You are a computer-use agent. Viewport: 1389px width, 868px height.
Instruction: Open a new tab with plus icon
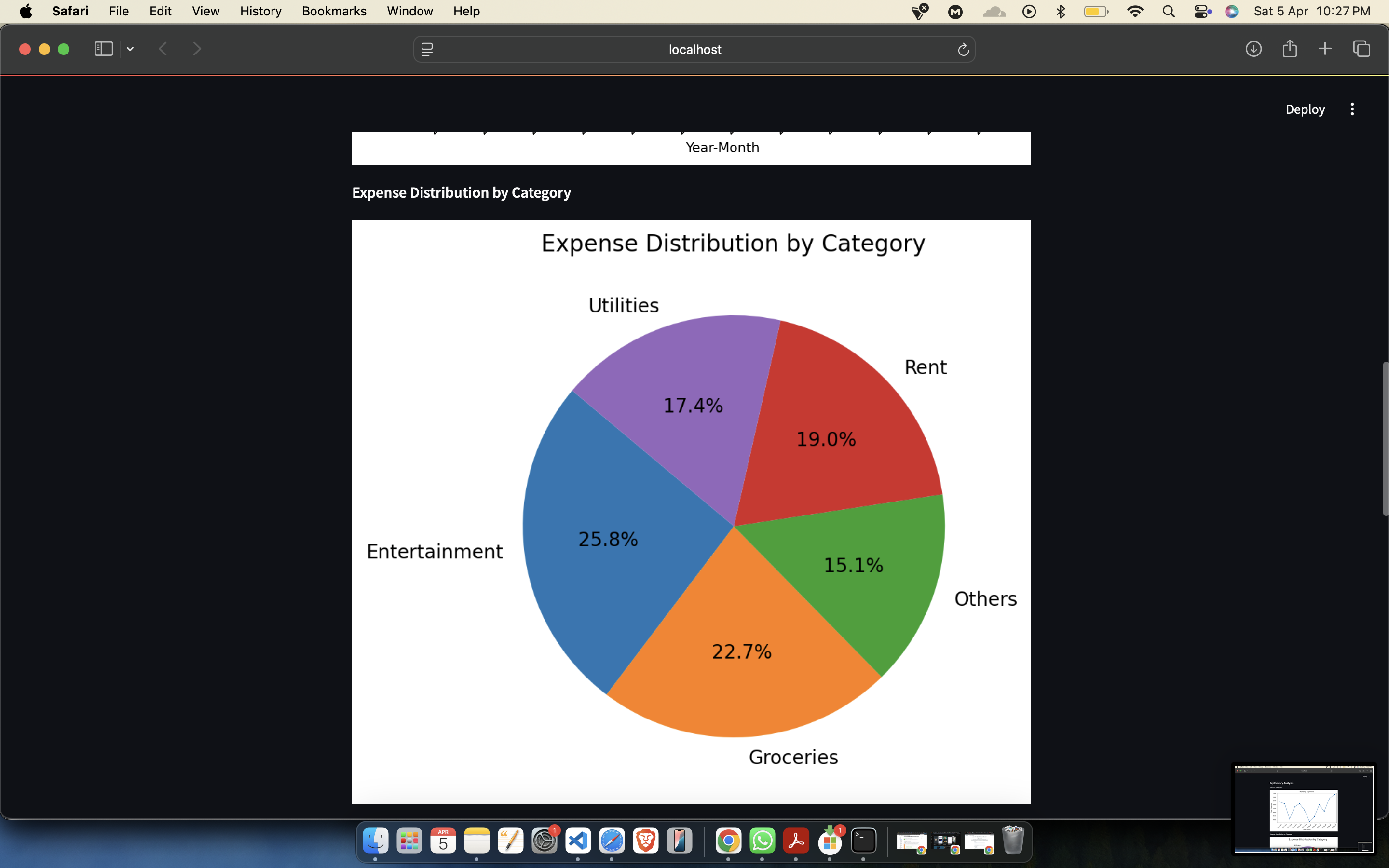click(x=1325, y=49)
